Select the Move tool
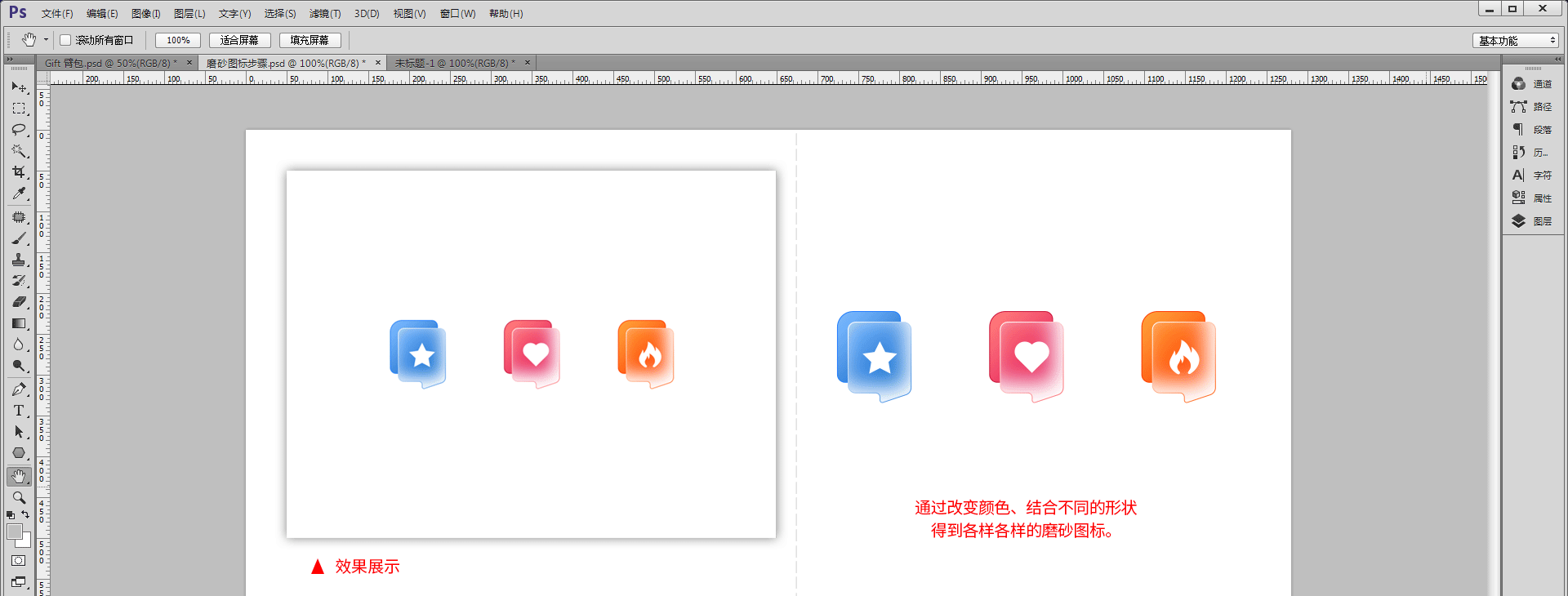 point(19,87)
